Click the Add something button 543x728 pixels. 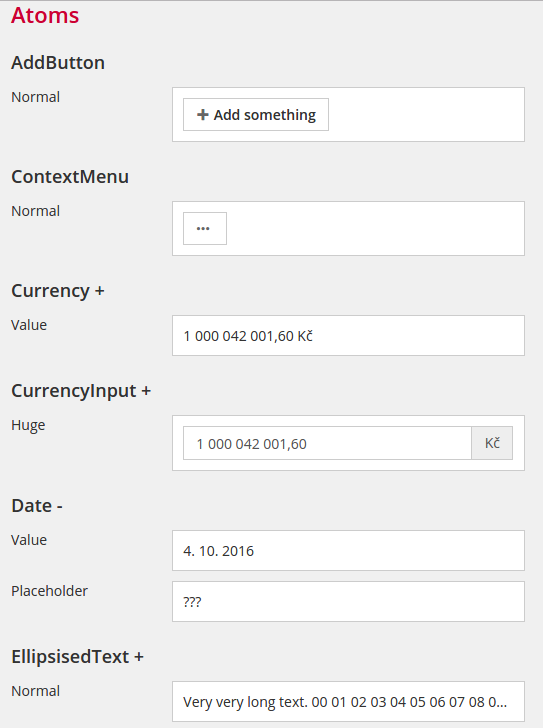point(256,115)
